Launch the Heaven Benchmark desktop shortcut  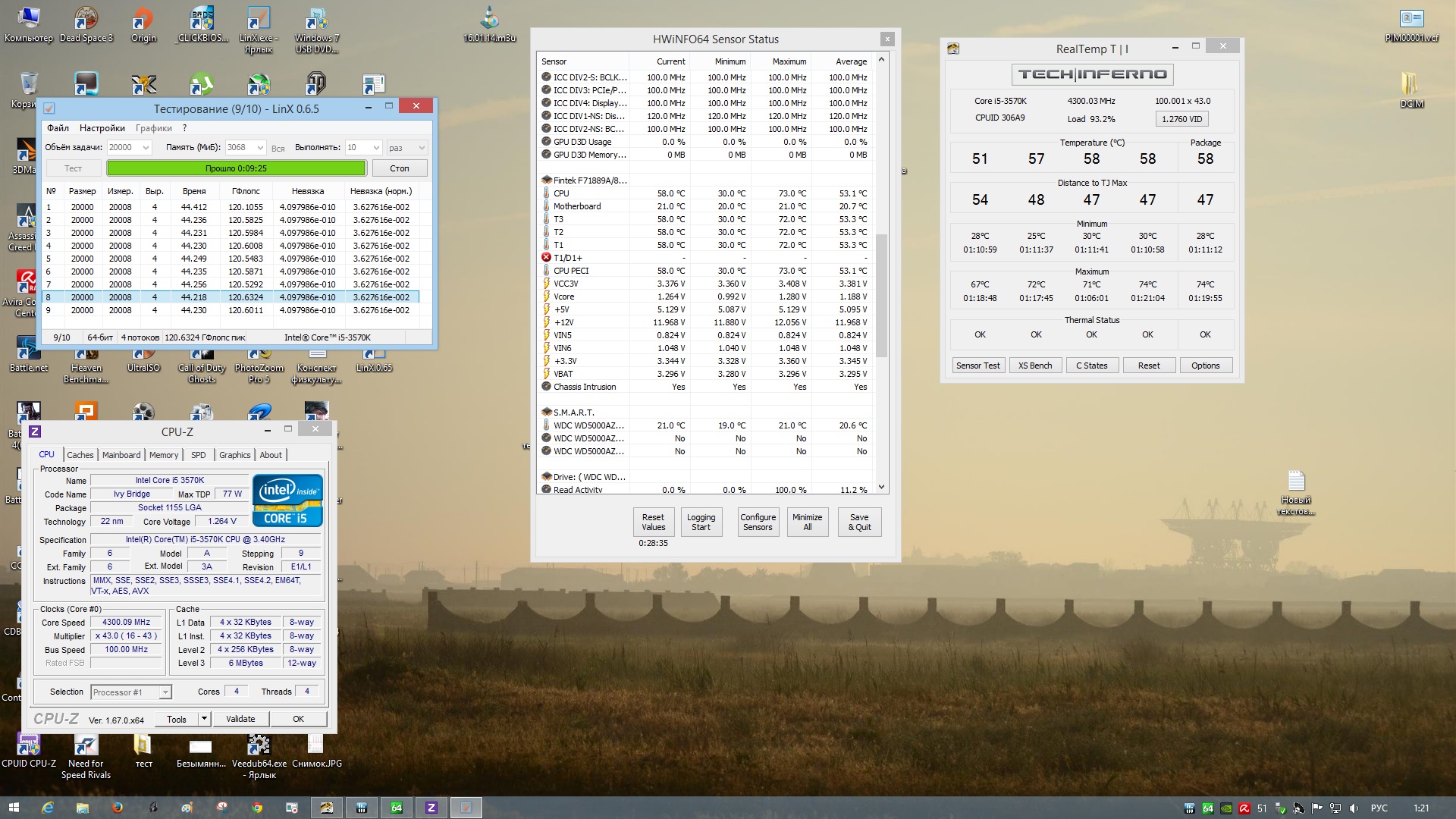(x=86, y=364)
